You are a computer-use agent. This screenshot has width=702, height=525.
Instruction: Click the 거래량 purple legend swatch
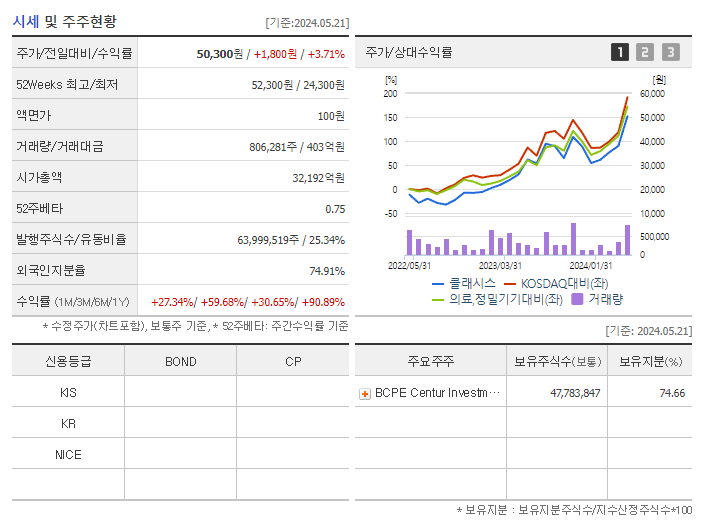point(578,299)
